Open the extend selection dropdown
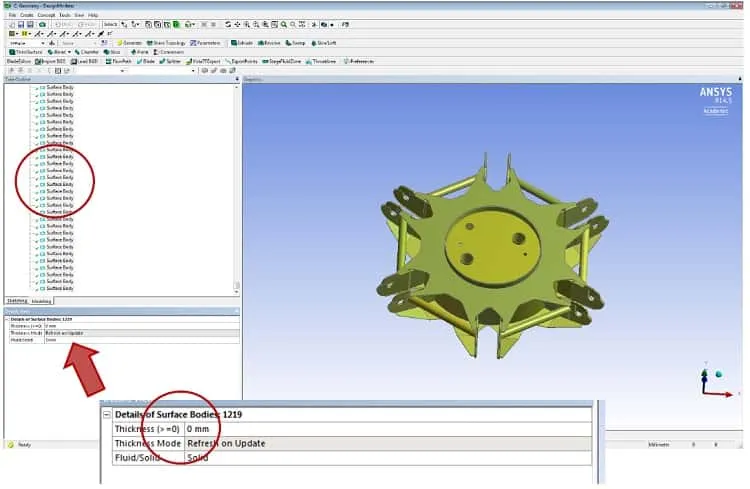This screenshot has height=489, width=750. click(x=190, y=24)
